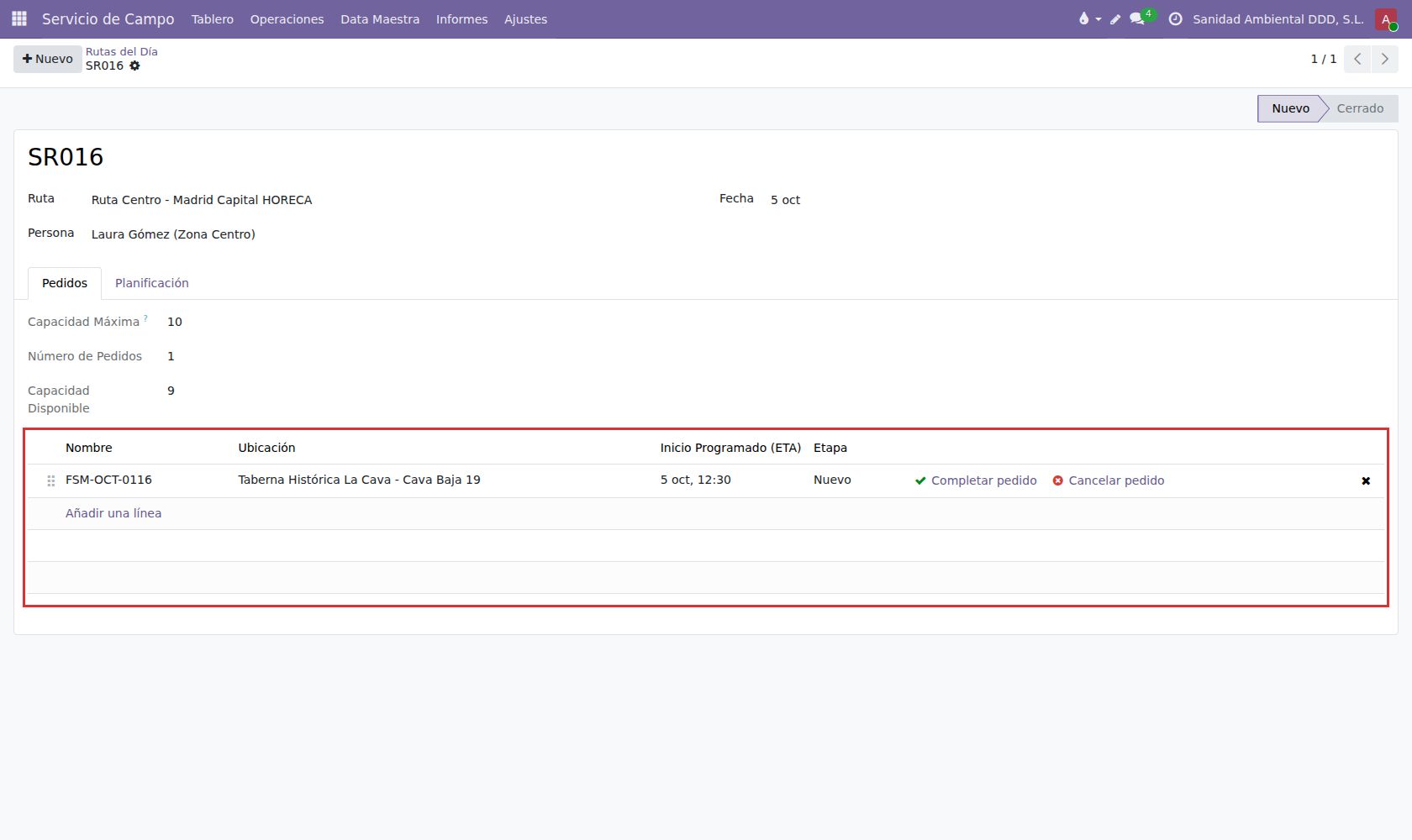Go back to Rutas del Día breadcrumb
Viewport: 1412px width, 840px height.
point(122,51)
